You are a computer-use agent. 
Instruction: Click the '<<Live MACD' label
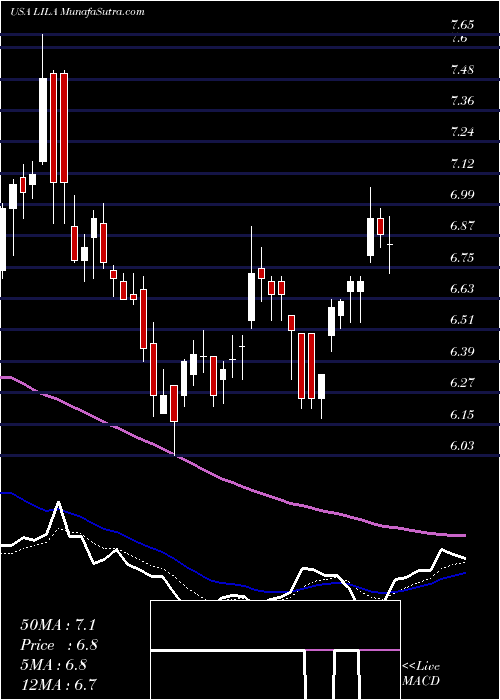click(x=421, y=674)
